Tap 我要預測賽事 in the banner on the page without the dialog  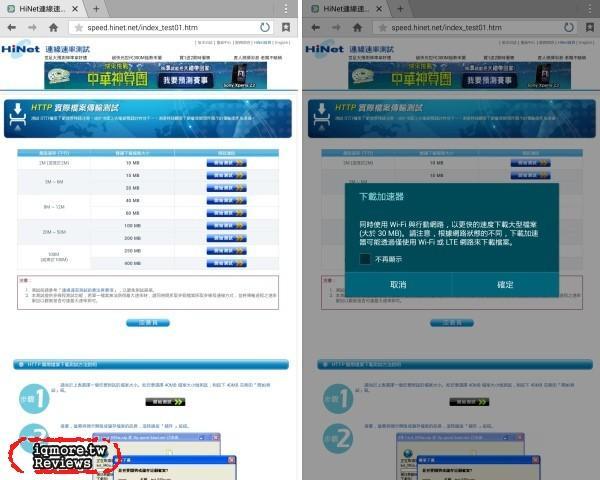pos(186,80)
